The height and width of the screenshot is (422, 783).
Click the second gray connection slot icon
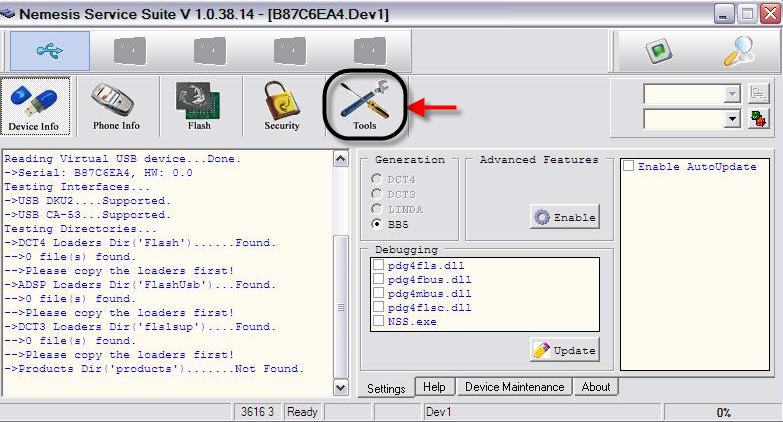pyautogui.click(x=130, y=51)
